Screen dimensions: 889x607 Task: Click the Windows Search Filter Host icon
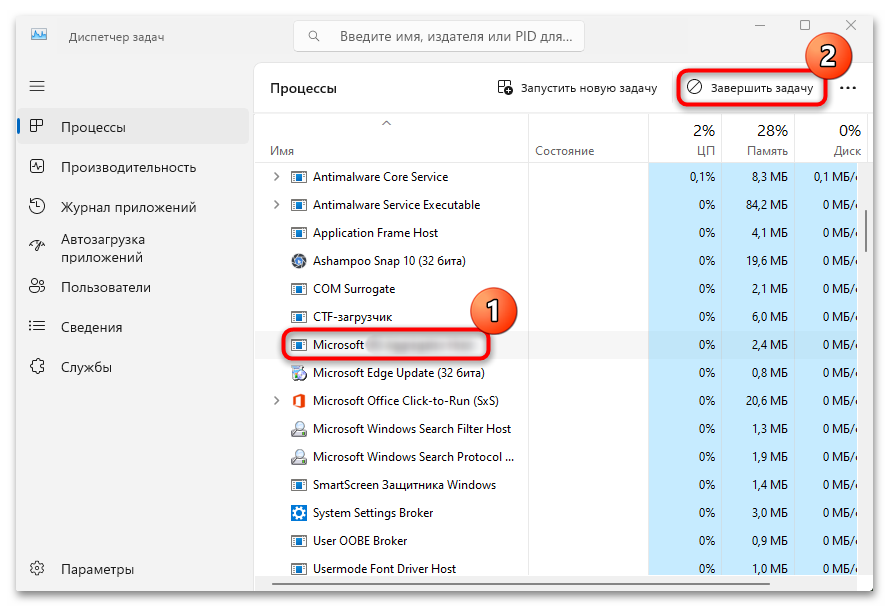click(298, 429)
